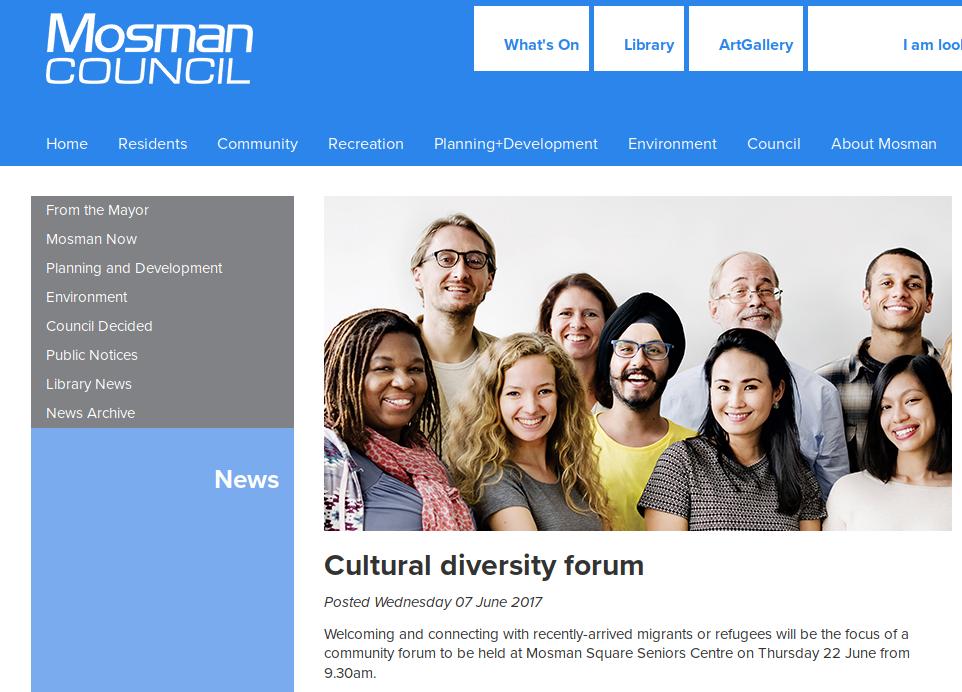This screenshot has width=962, height=692.
Task: Open the Recreation menu
Action: (366, 144)
